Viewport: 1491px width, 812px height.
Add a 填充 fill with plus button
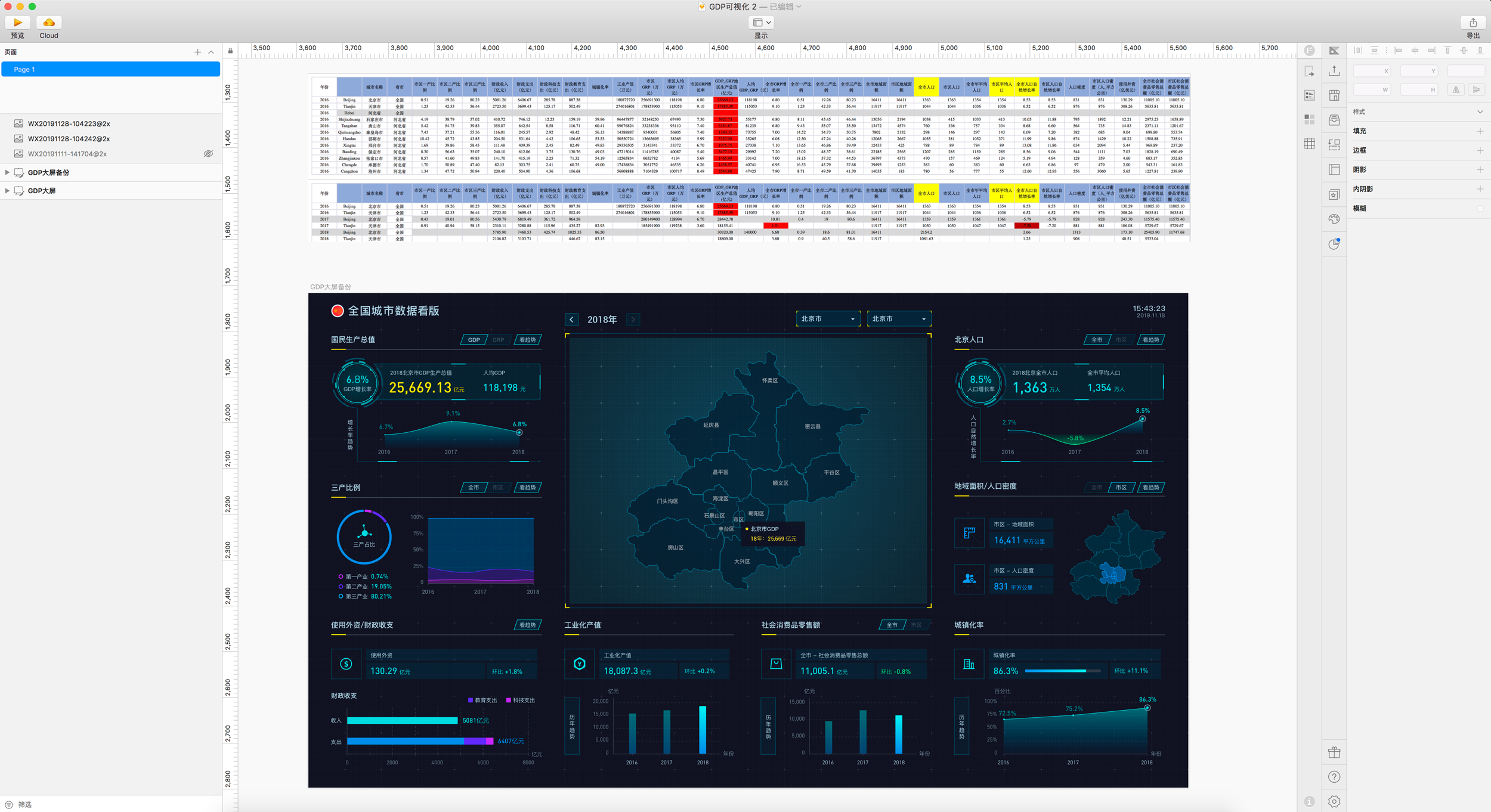click(1480, 131)
